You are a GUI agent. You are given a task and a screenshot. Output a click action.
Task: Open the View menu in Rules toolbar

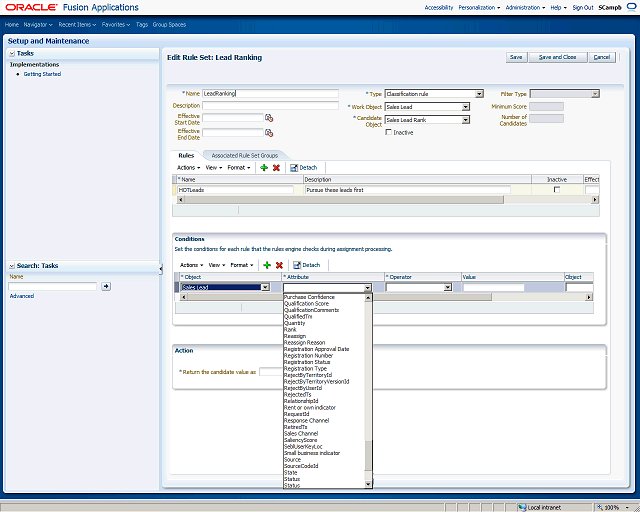point(214,168)
